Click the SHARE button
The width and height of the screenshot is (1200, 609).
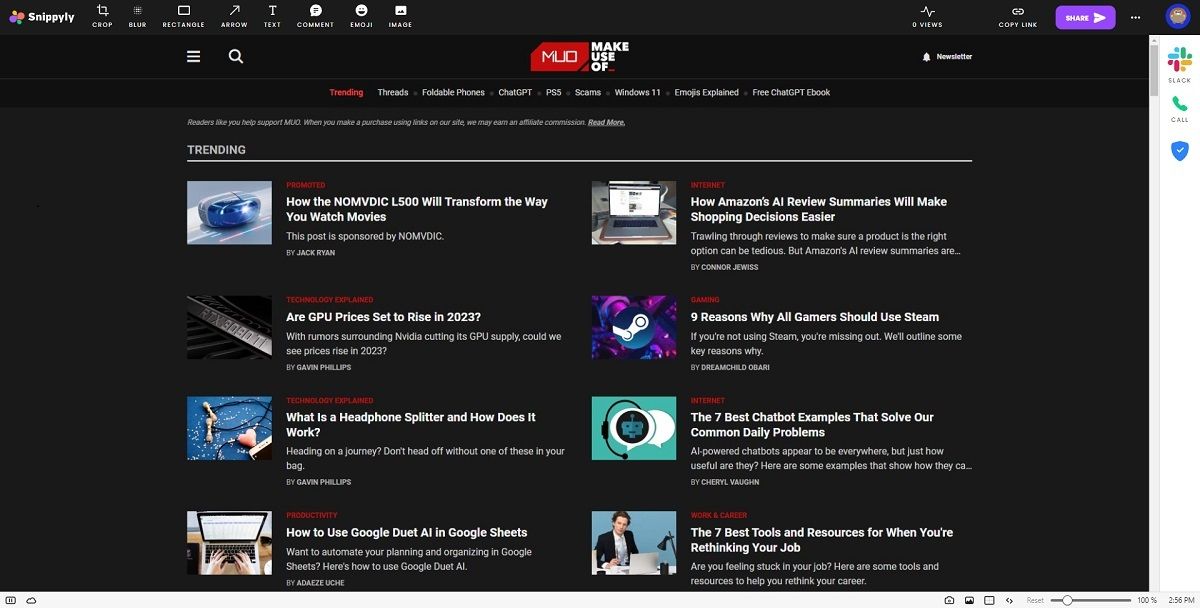tap(1084, 16)
